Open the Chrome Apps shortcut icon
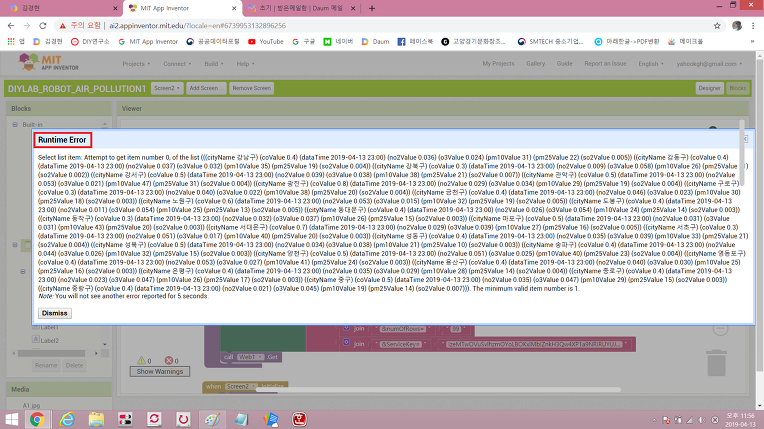The width and height of the screenshot is (764, 429). (x=16, y=42)
